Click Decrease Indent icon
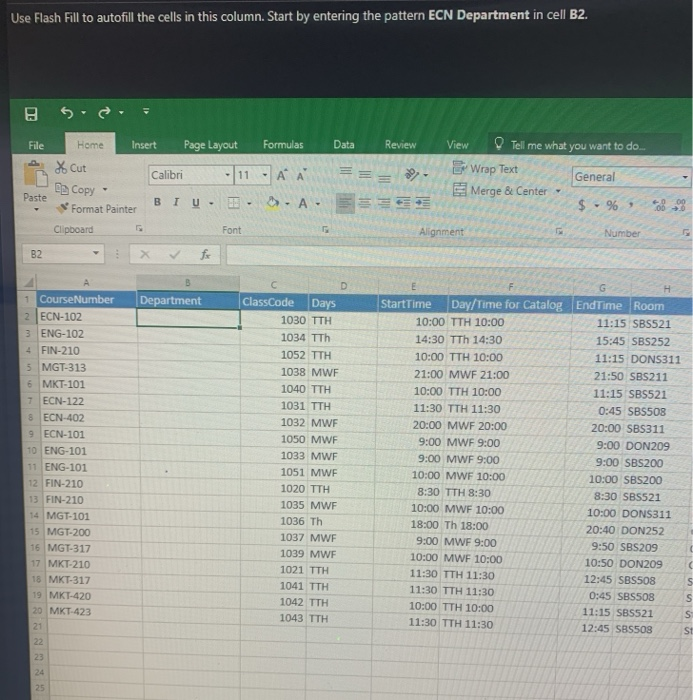The width and height of the screenshot is (693, 700). coord(403,204)
